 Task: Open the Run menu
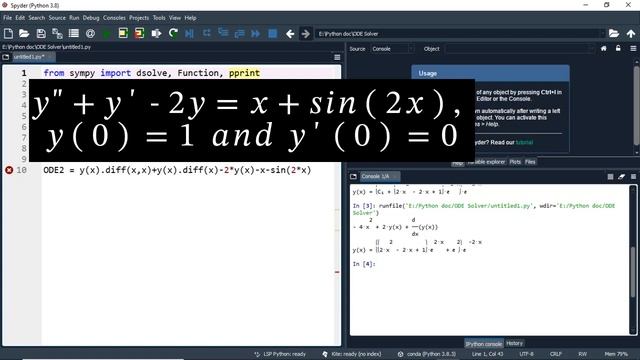[x=74, y=18]
